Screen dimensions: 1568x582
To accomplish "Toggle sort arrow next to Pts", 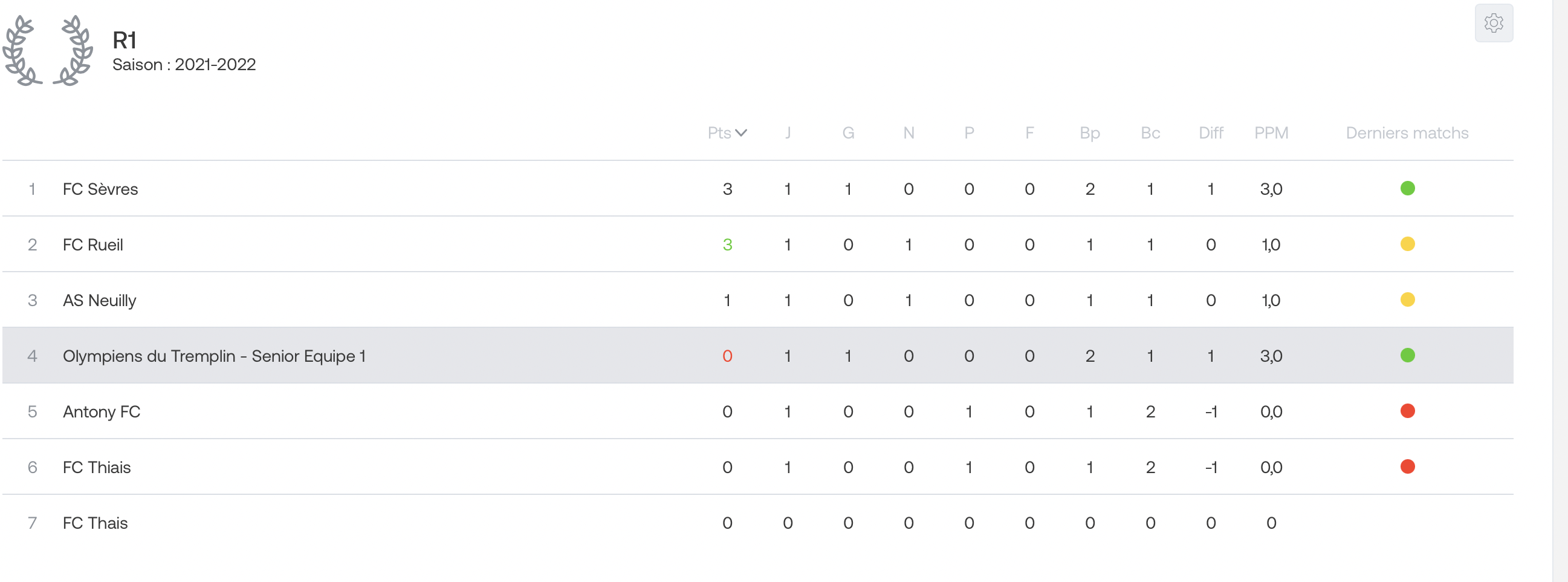I will (741, 133).
